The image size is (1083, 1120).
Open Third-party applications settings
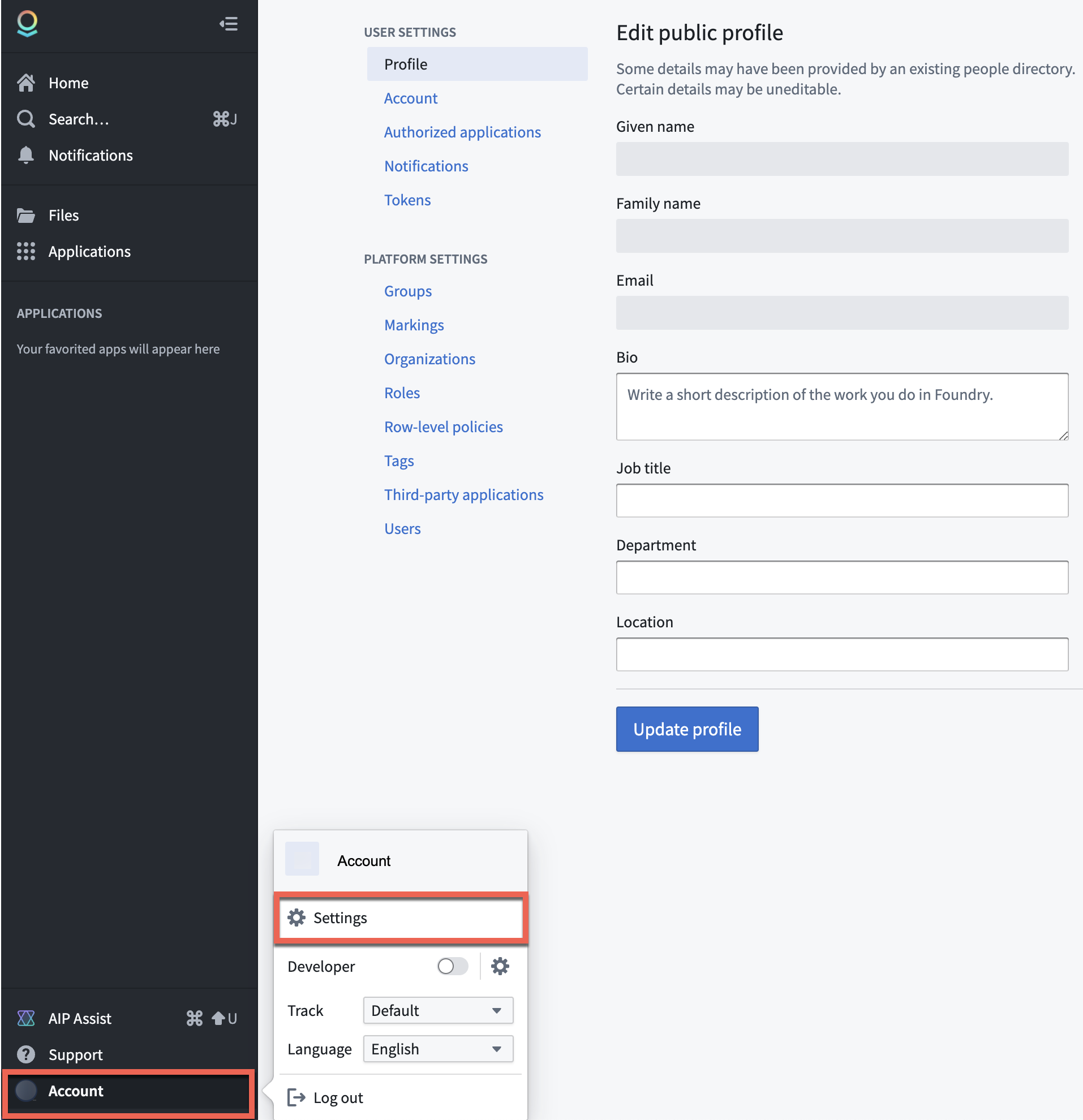click(463, 494)
